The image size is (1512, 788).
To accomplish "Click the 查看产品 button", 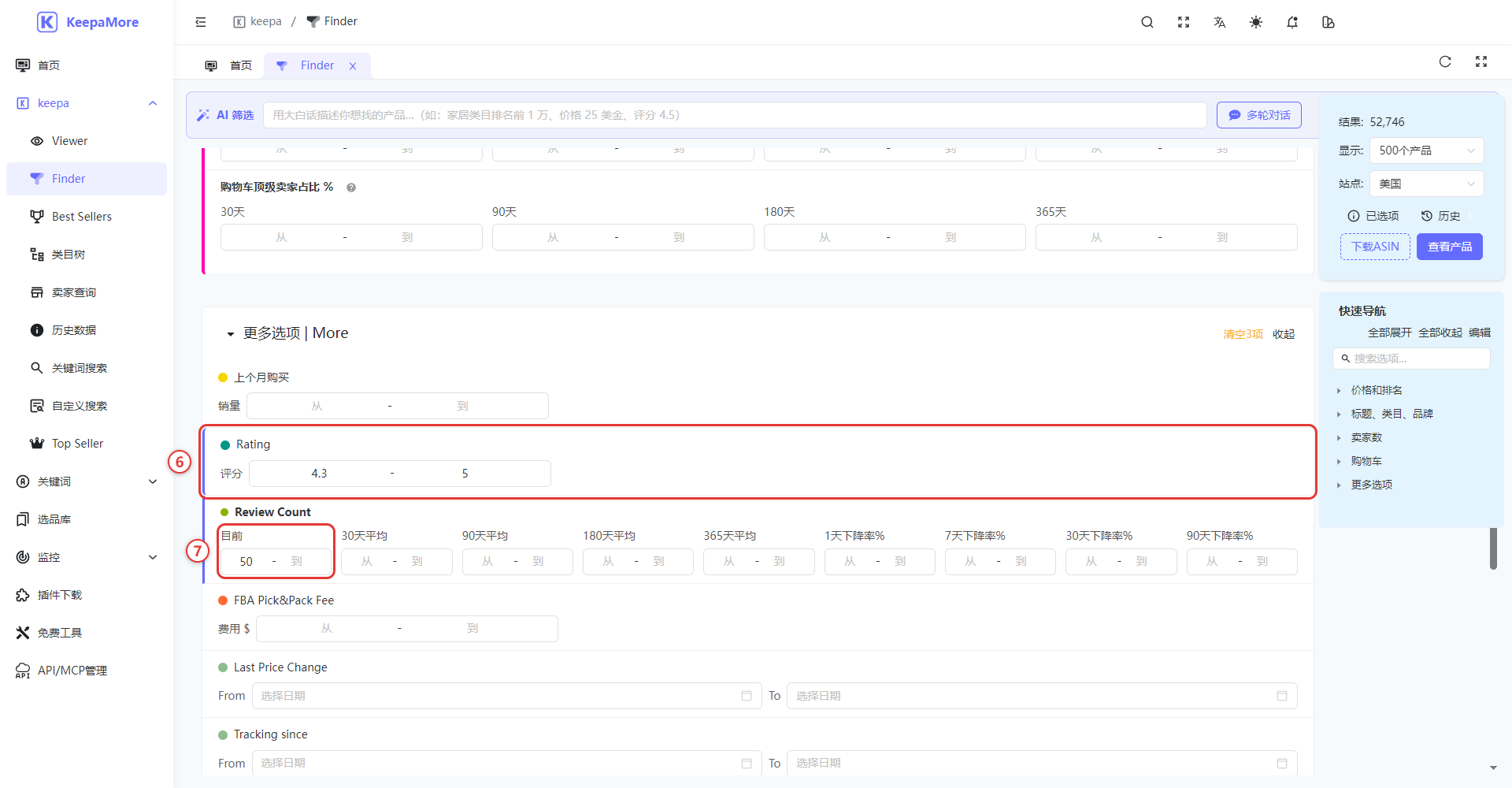I will (1449, 247).
